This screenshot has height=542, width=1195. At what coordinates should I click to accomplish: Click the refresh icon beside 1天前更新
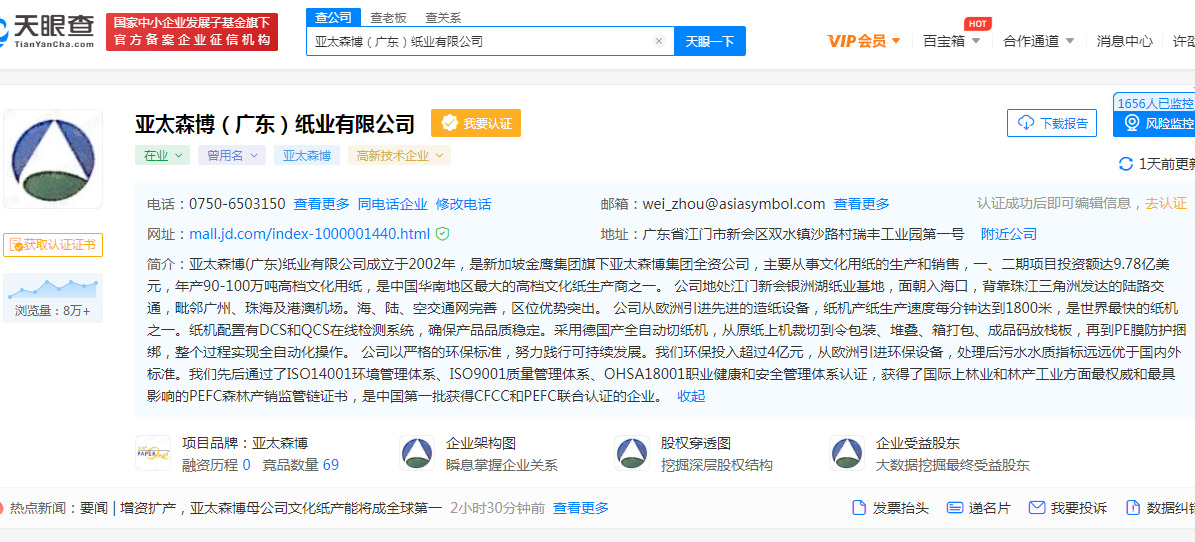pos(1126,163)
